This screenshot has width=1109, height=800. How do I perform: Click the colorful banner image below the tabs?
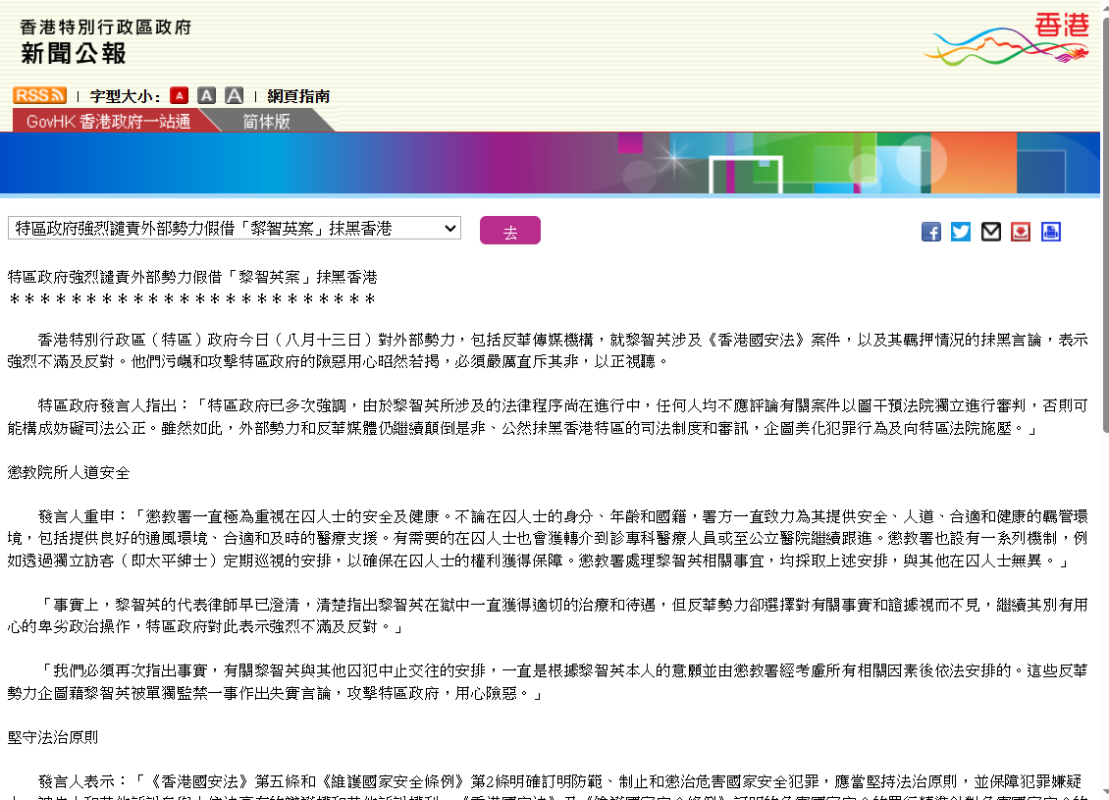[x=550, y=163]
